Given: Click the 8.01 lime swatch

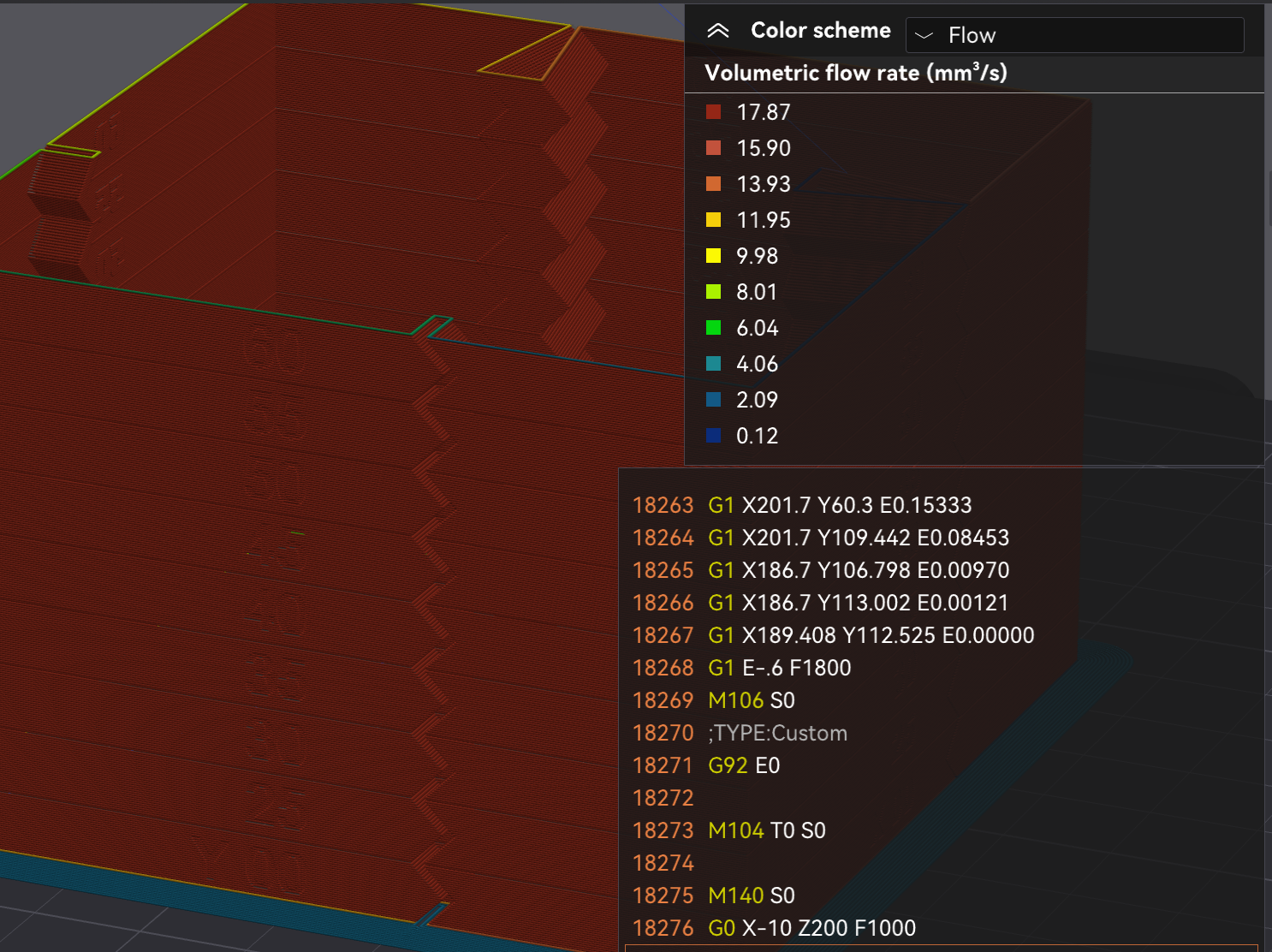Looking at the screenshot, I should pos(713,292).
